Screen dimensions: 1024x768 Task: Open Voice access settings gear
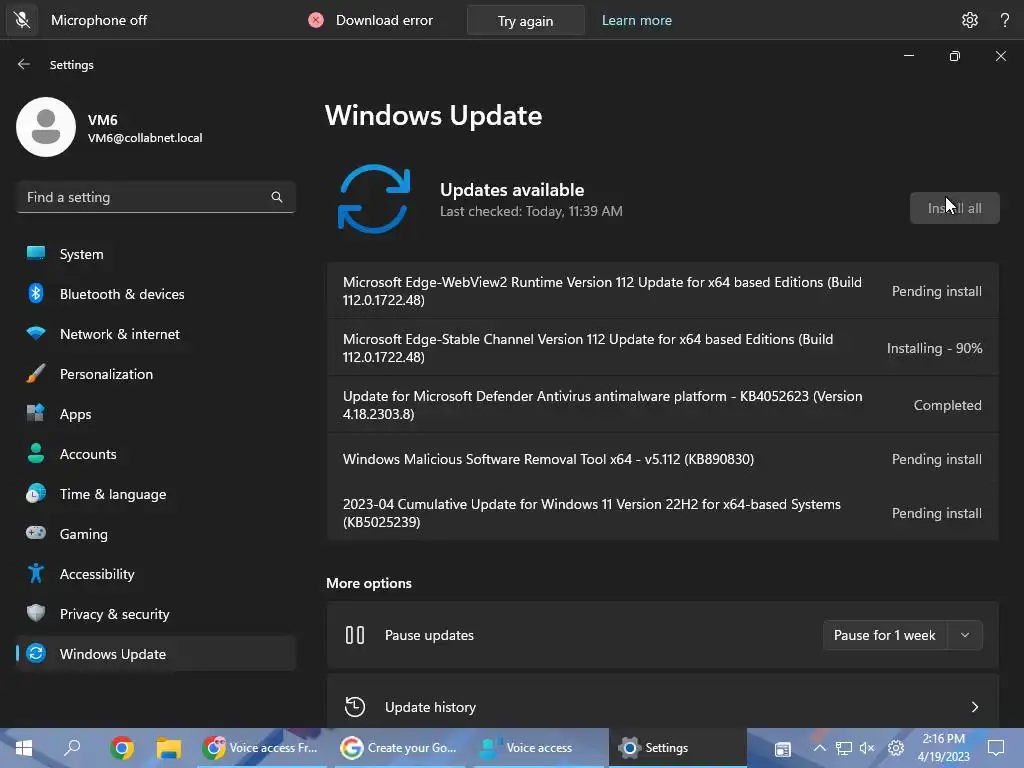pos(970,20)
